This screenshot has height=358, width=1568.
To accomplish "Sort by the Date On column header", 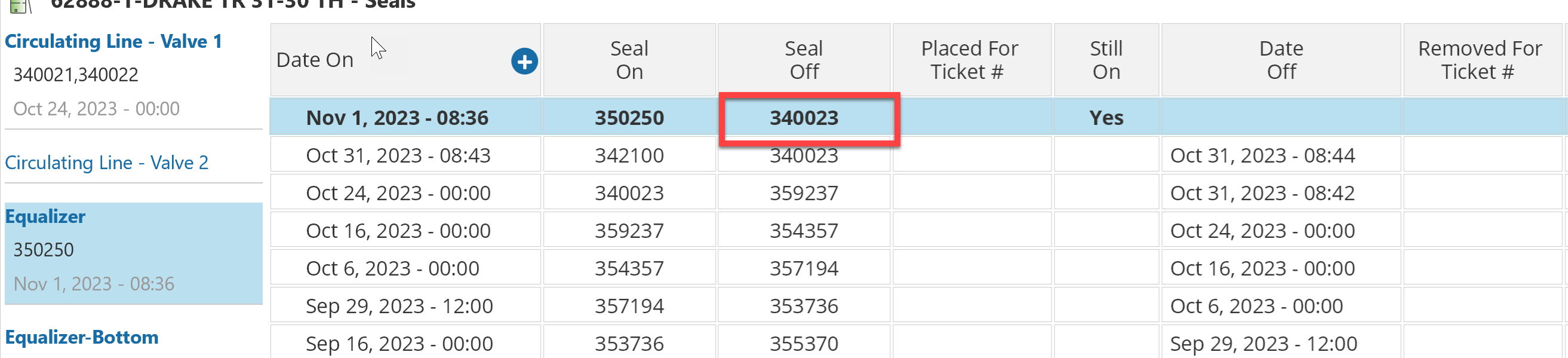I will click(x=315, y=60).
